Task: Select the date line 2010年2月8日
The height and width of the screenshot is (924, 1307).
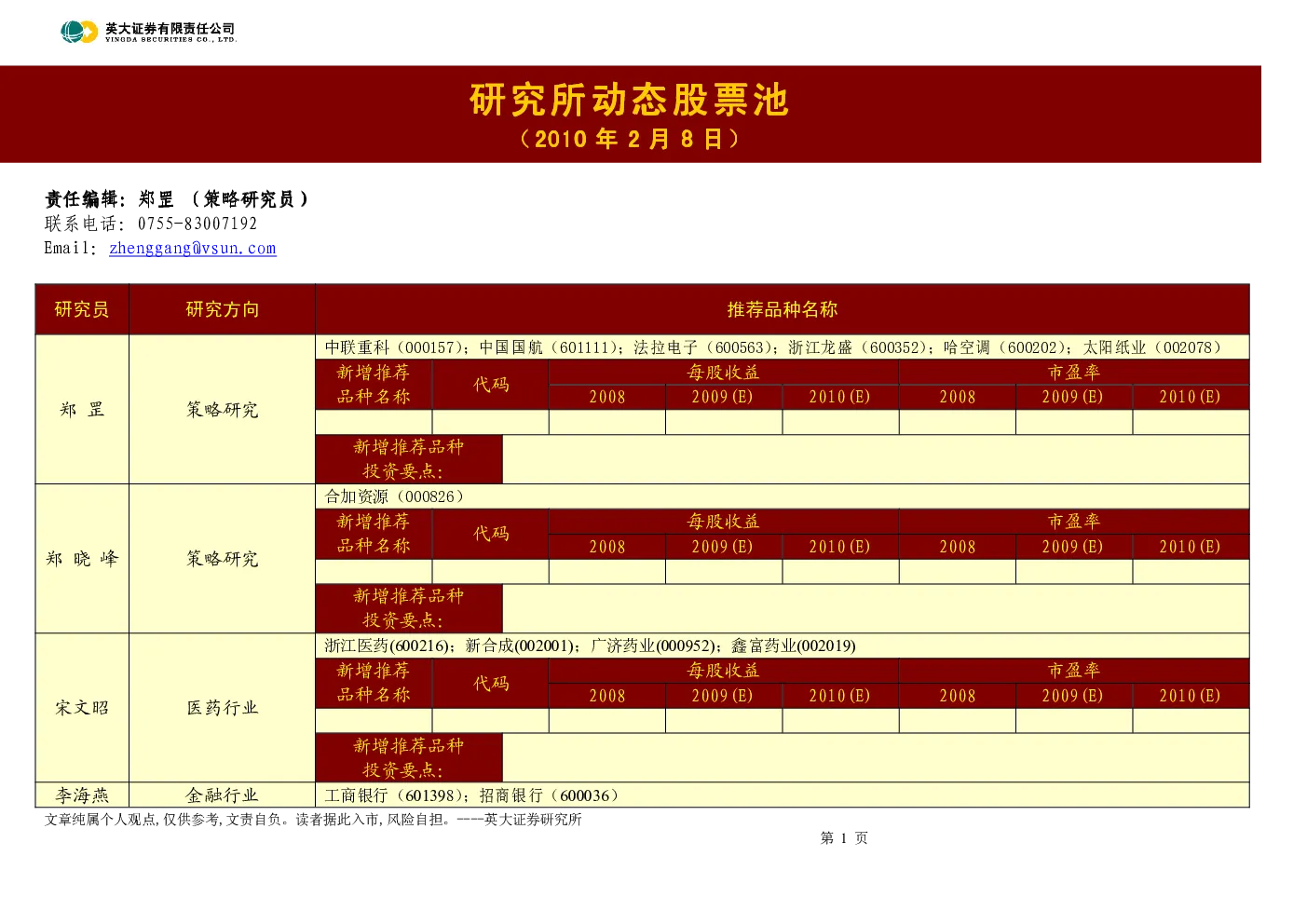Action: tap(630, 139)
